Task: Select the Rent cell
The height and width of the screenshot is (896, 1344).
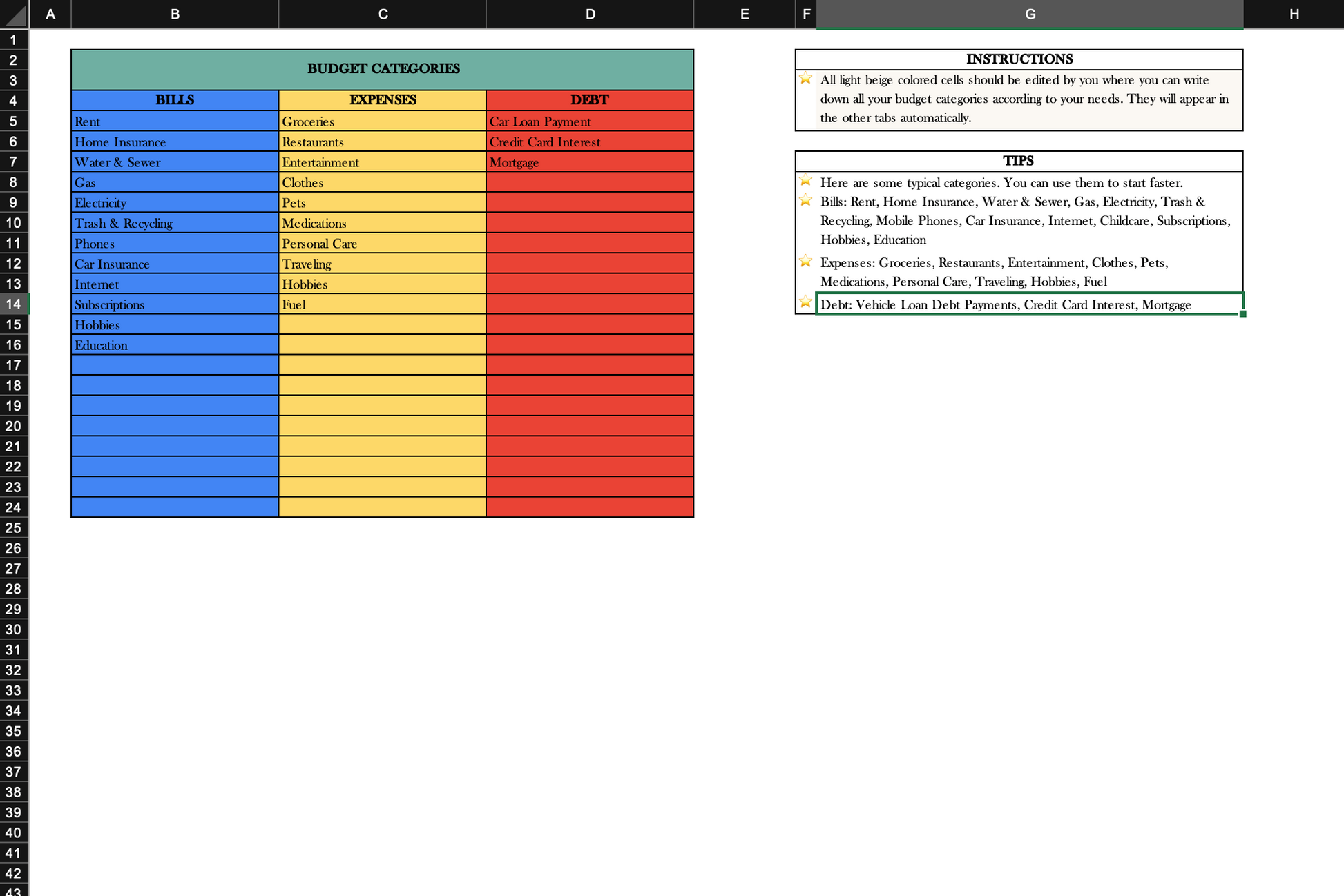Action: pos(175,121)
